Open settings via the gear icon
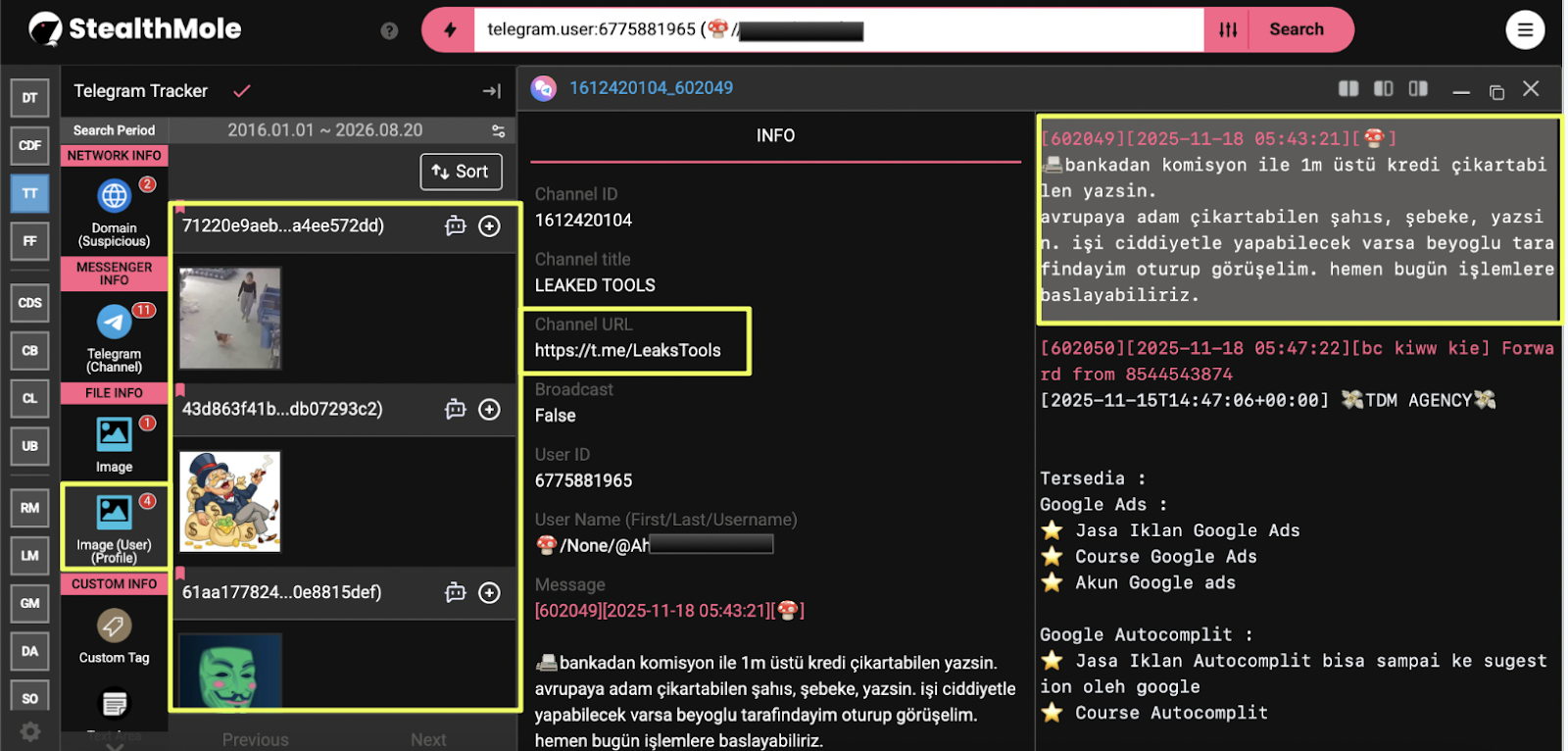Viewport: 1568px width, 751px height. 30,732
